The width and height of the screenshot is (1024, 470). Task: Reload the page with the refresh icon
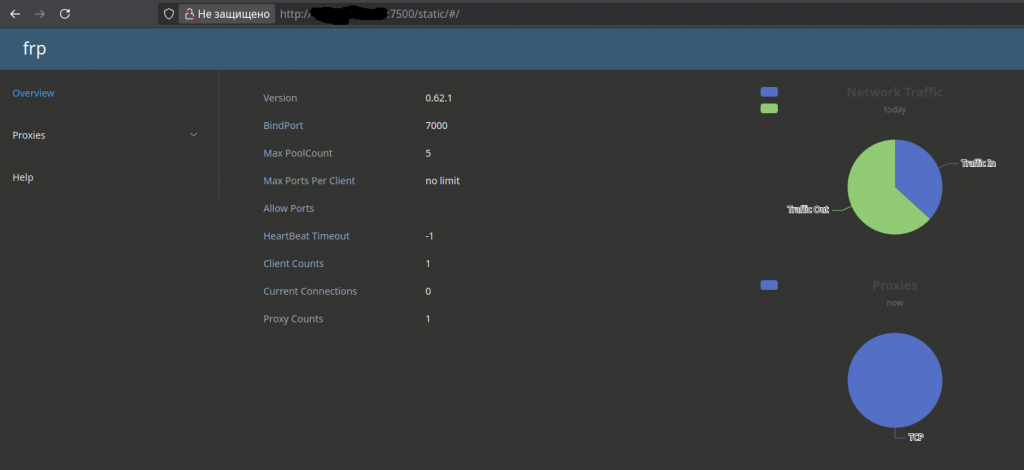point(65,14)
